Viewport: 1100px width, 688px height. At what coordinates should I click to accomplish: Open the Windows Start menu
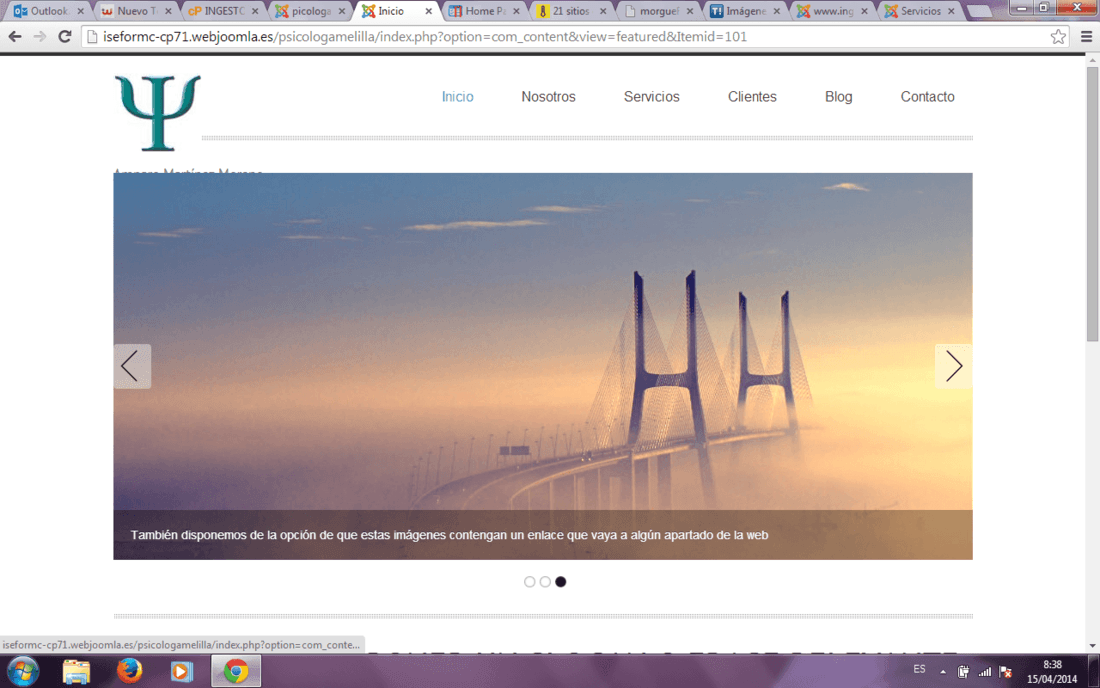22,671
